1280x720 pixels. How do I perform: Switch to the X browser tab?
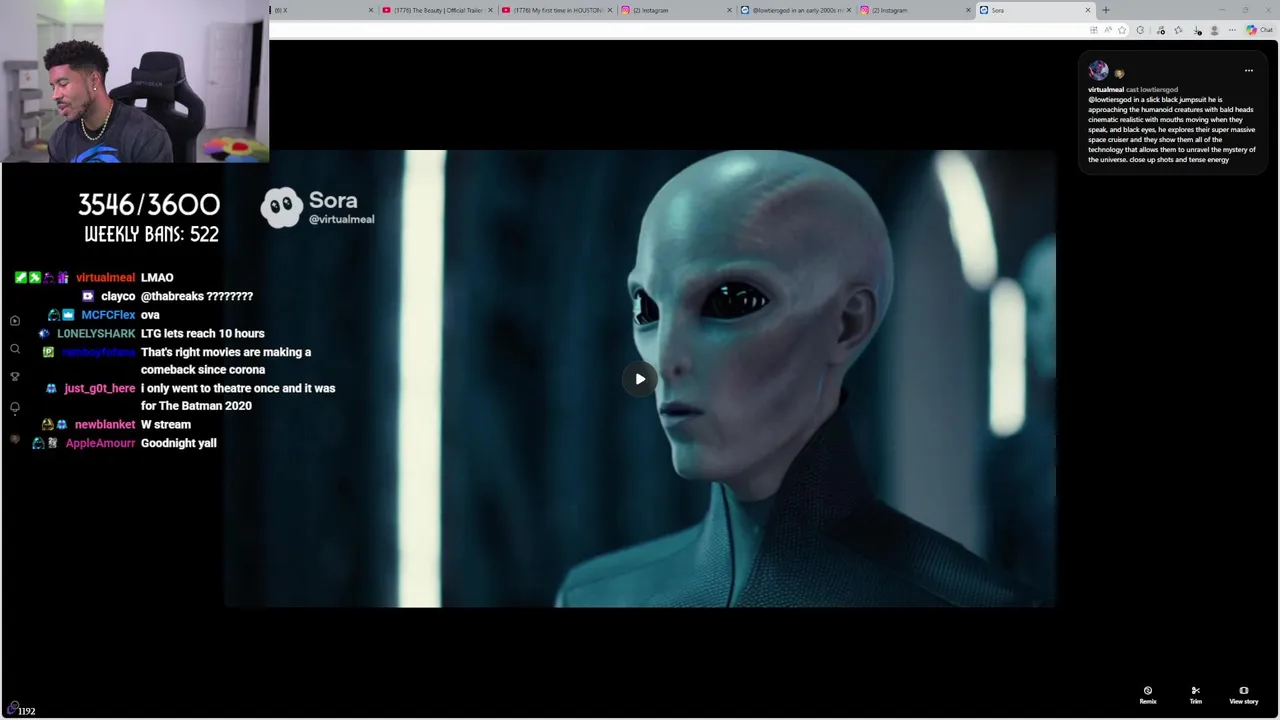320,10
